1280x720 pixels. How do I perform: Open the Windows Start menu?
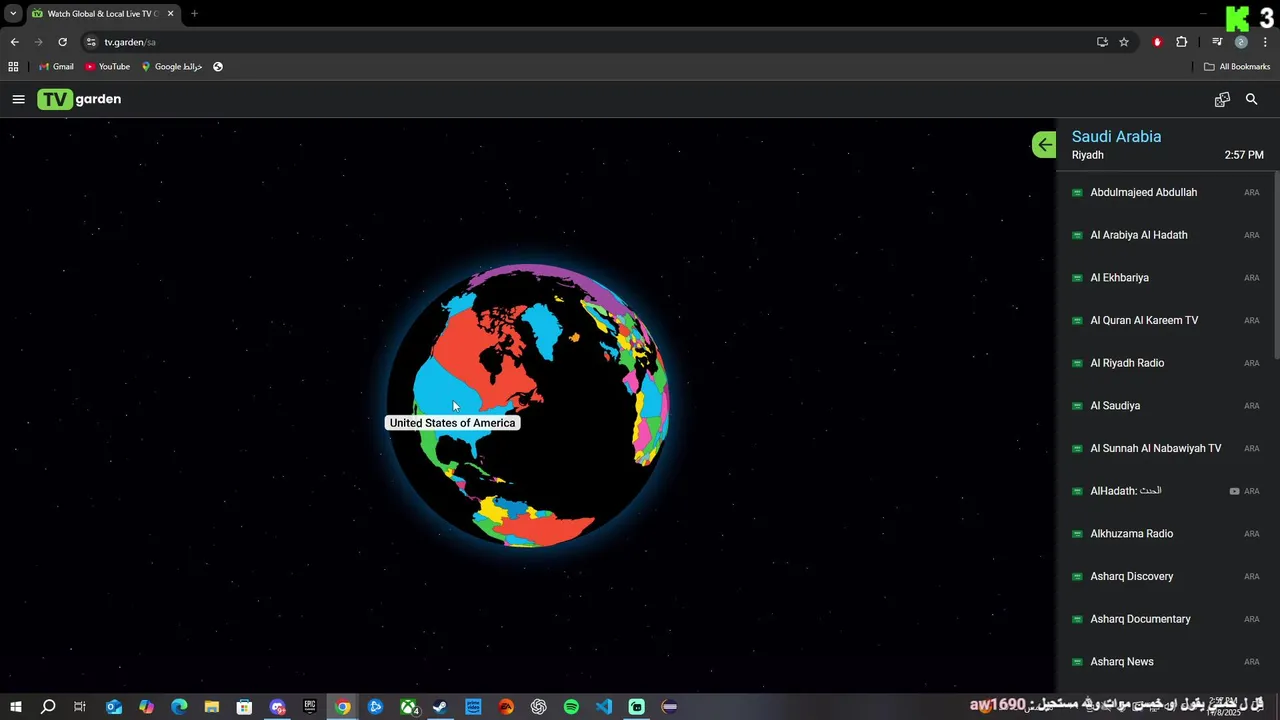(x=15, y=707)
